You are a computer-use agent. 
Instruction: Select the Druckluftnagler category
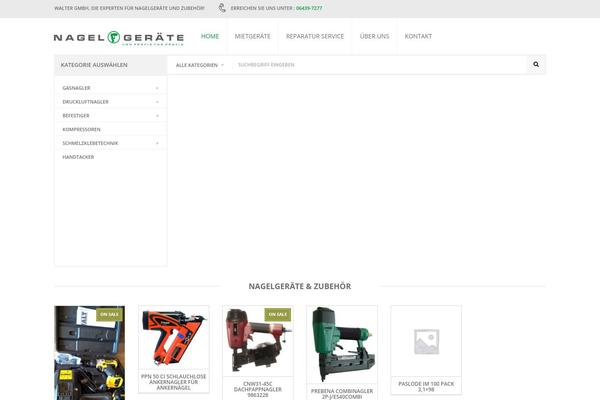(86, 102)
